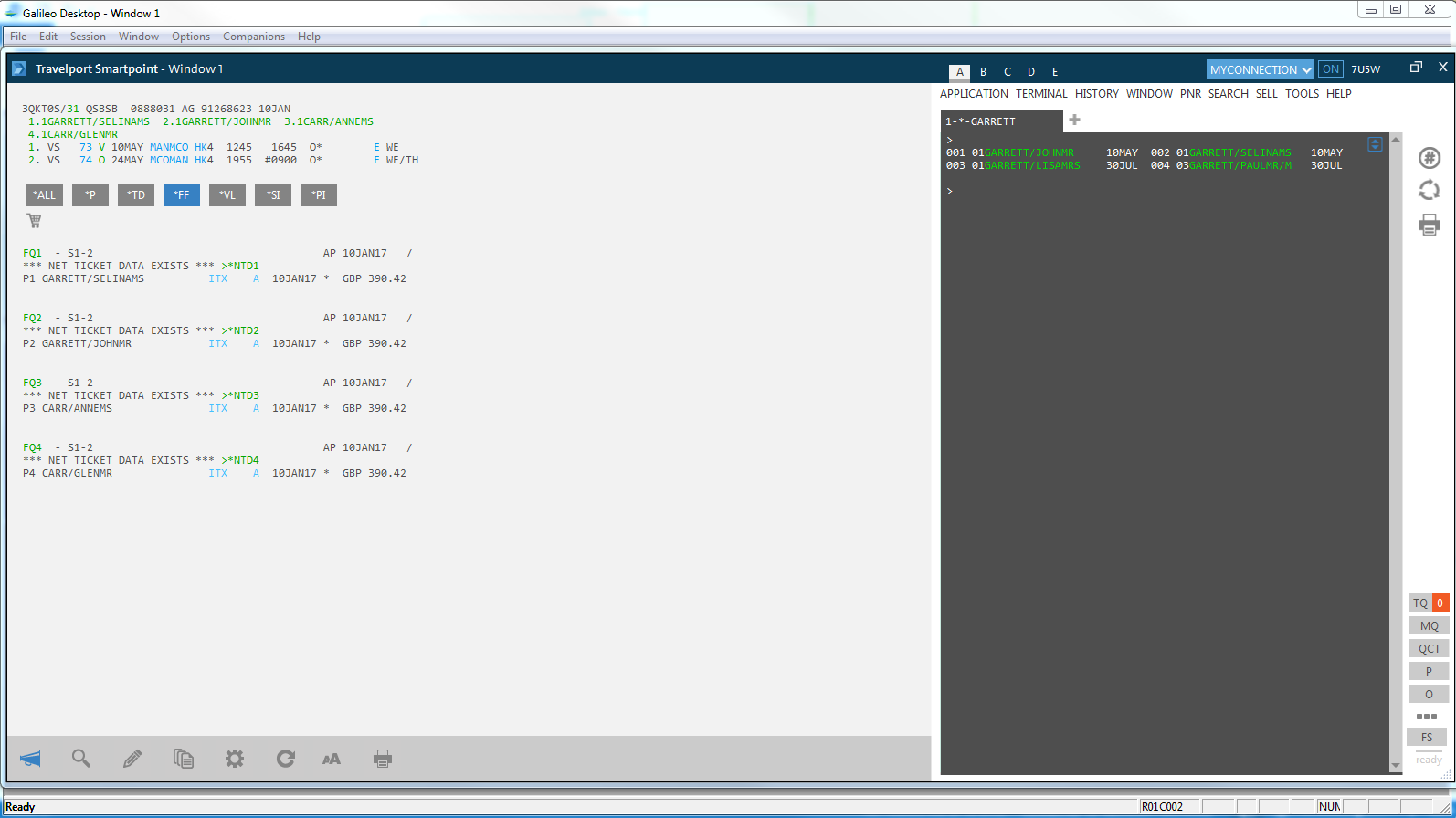Click the *VL vendor locator button
The width and height of the screenshot is (1456, 818).
point(227,194)
